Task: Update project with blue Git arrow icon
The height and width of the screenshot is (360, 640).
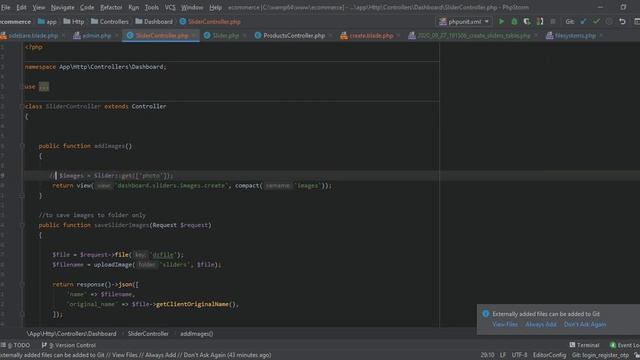Action: 584,22
